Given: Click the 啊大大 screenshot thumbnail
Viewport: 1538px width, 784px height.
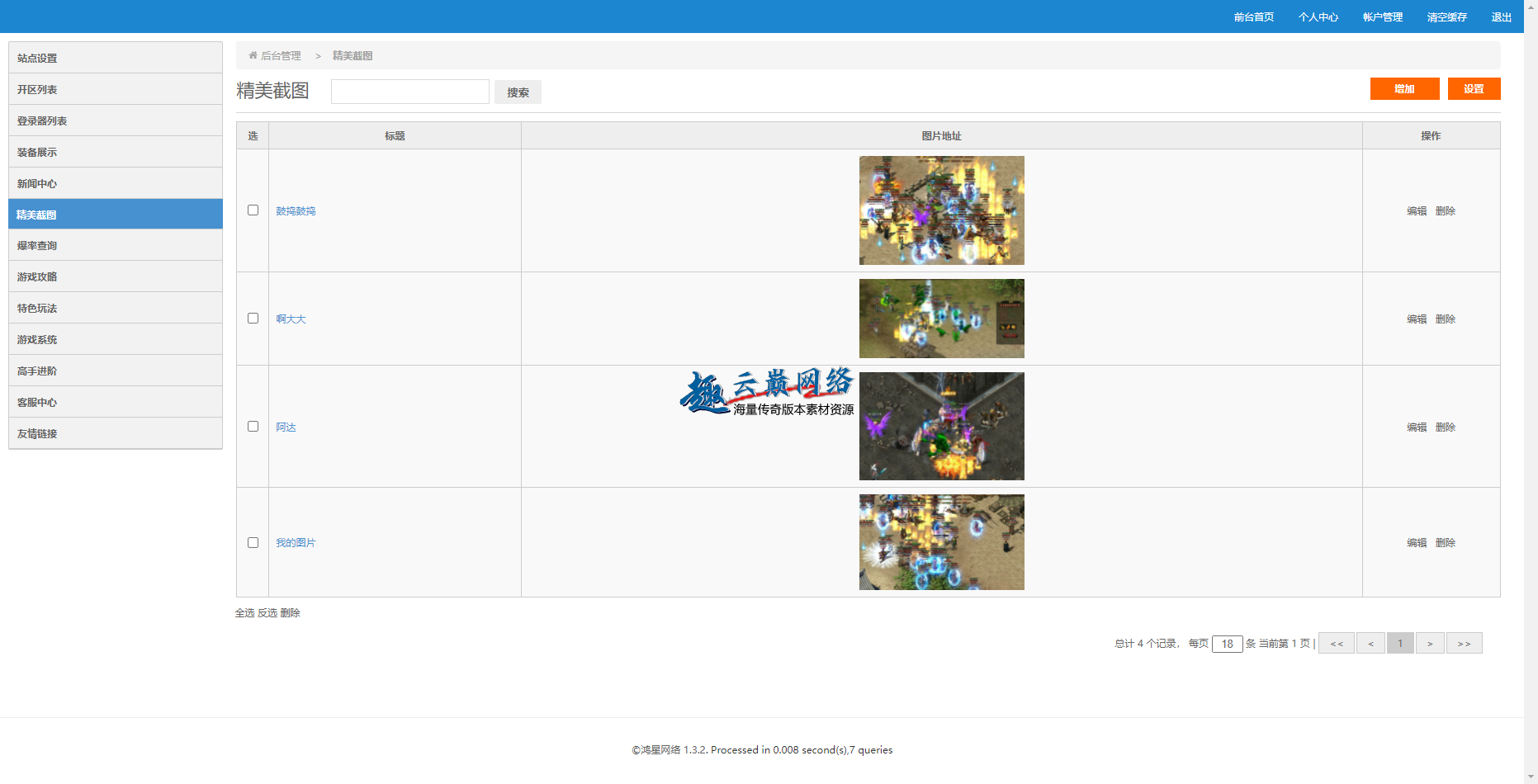Looking at the screenshot, I should pos(941,319).
